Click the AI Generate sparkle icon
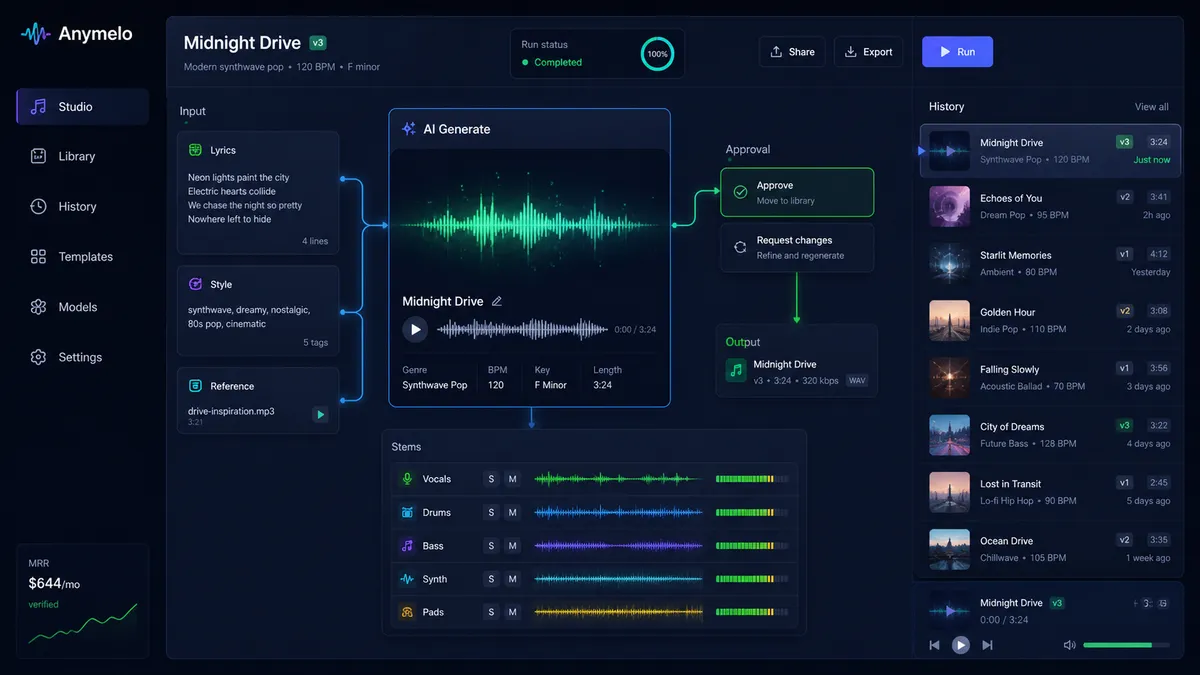This screenshot has height=675, width=1200. click(x=408, y=129)
